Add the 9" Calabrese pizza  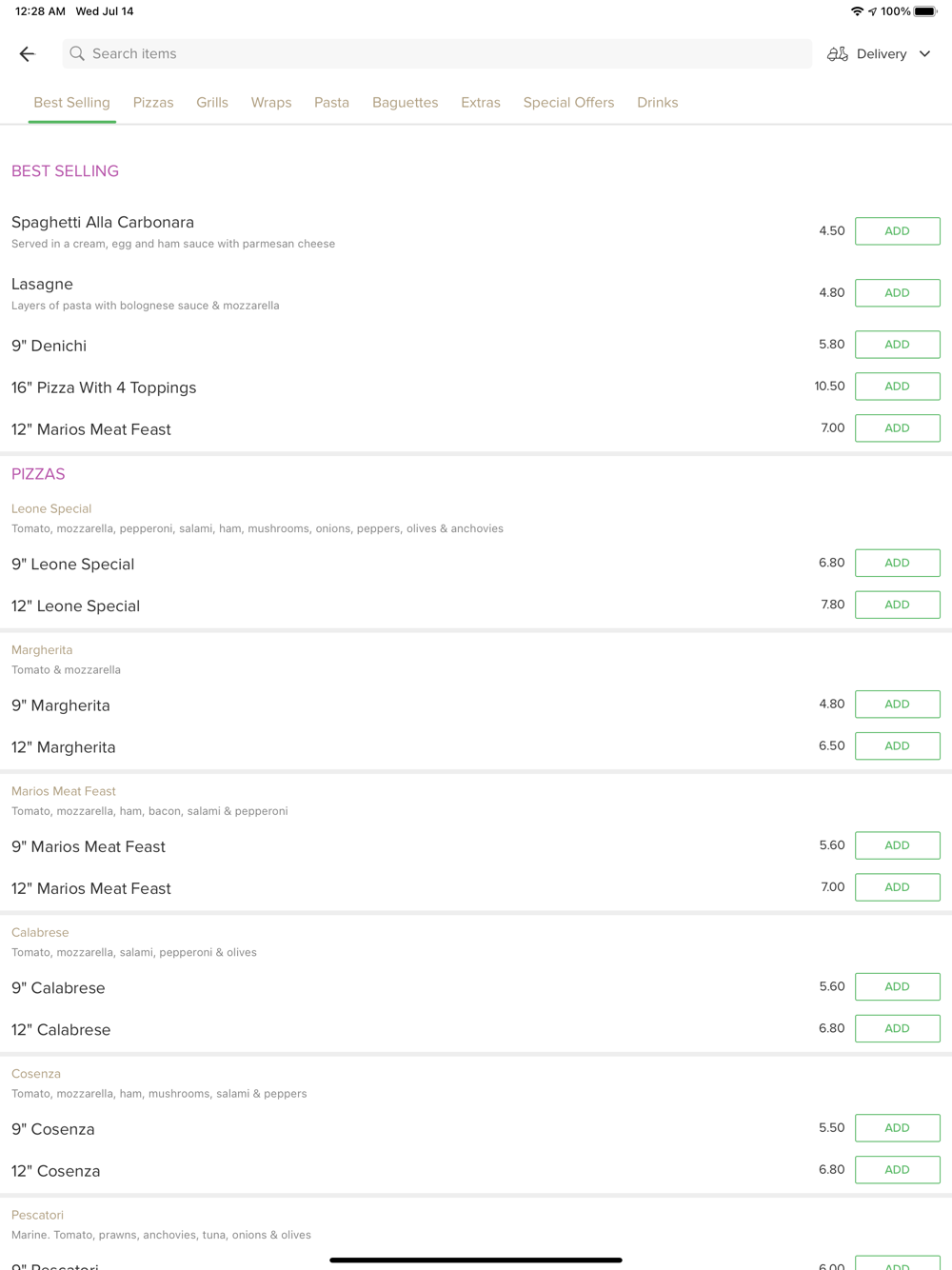(897, 987)
